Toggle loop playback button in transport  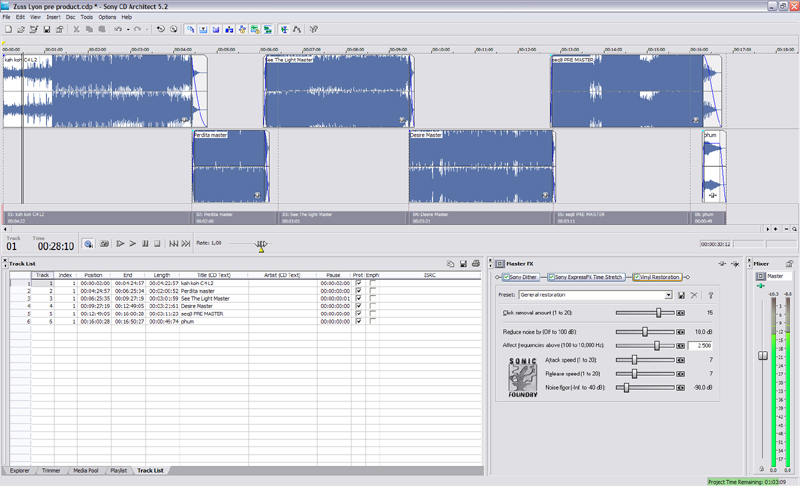105,244
